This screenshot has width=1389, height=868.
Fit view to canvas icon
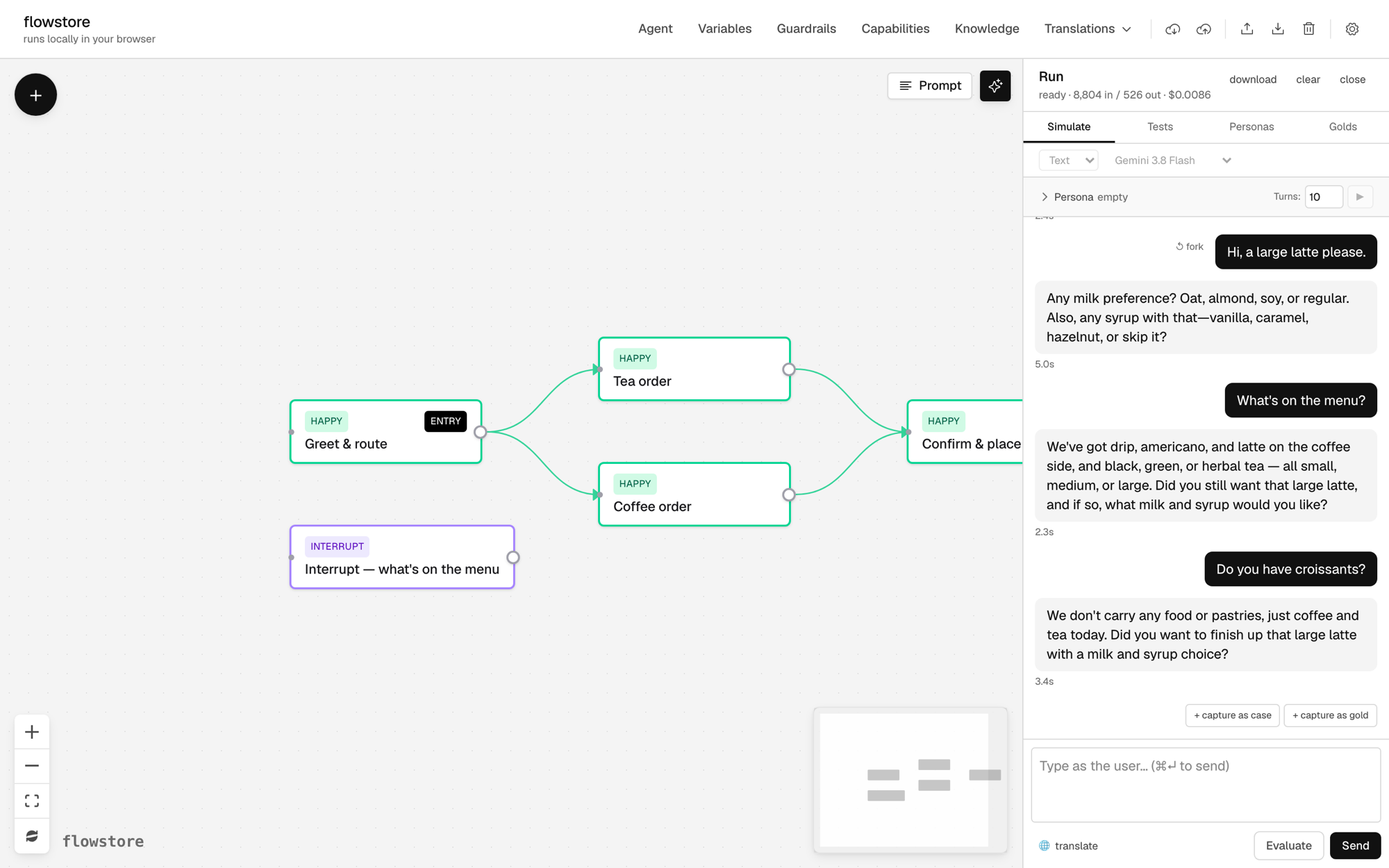tap(32, 801)
